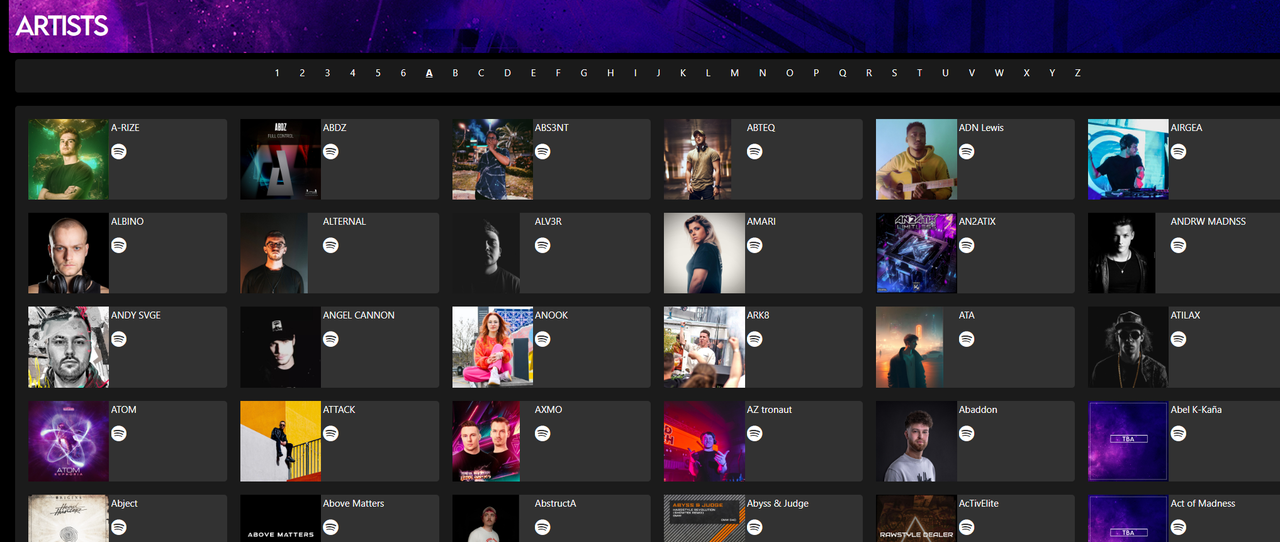Open ATILAX's Spotify icon

[1179, 339]
